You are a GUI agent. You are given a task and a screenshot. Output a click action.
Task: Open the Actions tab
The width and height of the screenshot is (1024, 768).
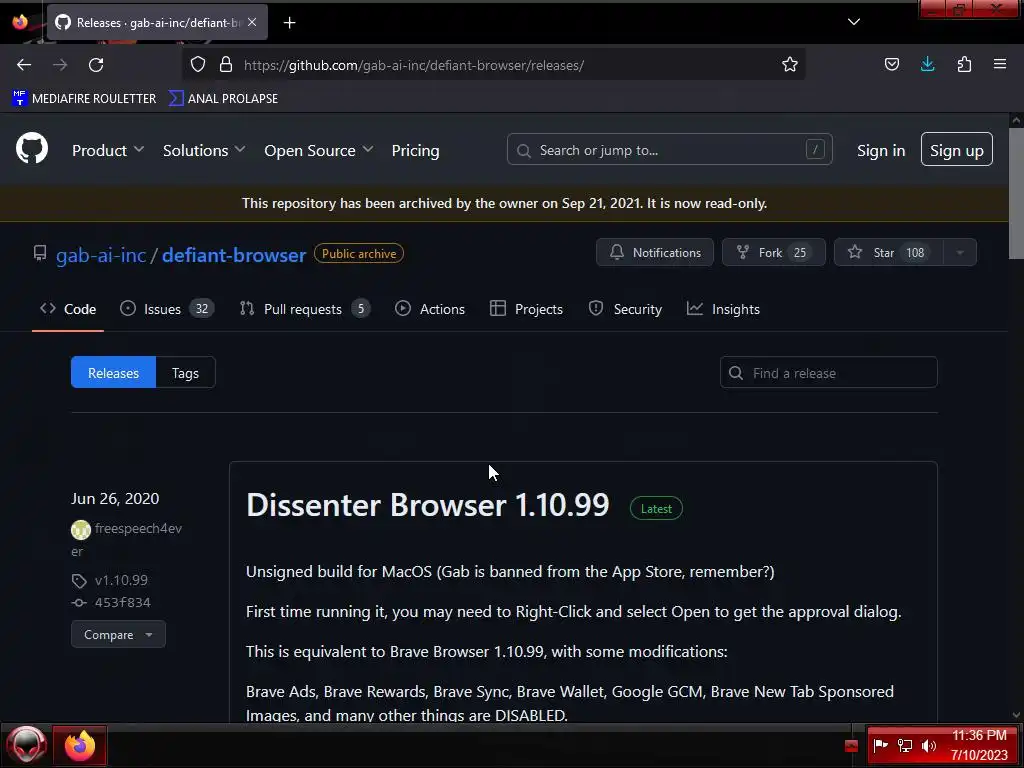pos(430,309)
